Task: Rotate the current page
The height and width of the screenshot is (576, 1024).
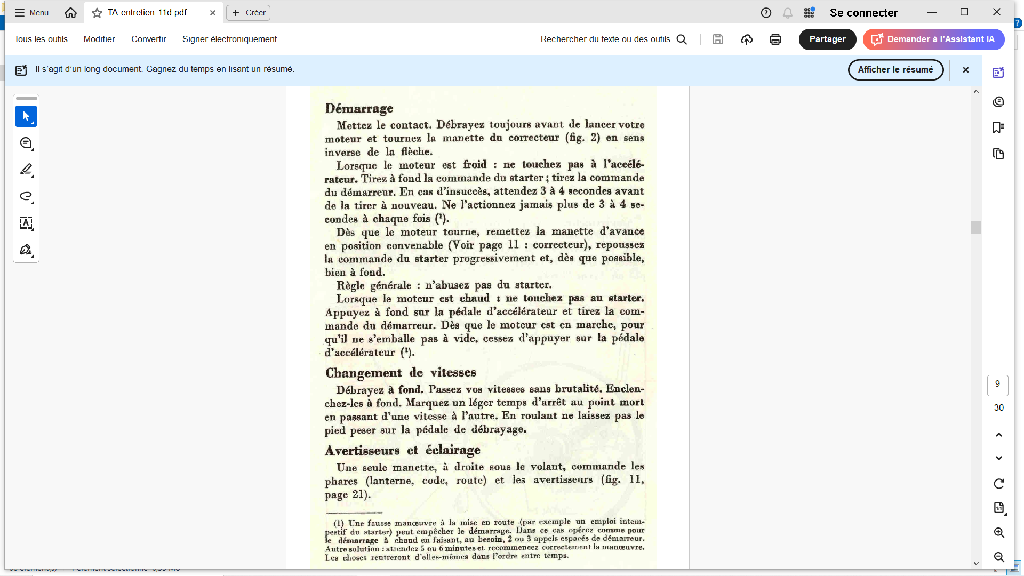Action: coord(998,481)
